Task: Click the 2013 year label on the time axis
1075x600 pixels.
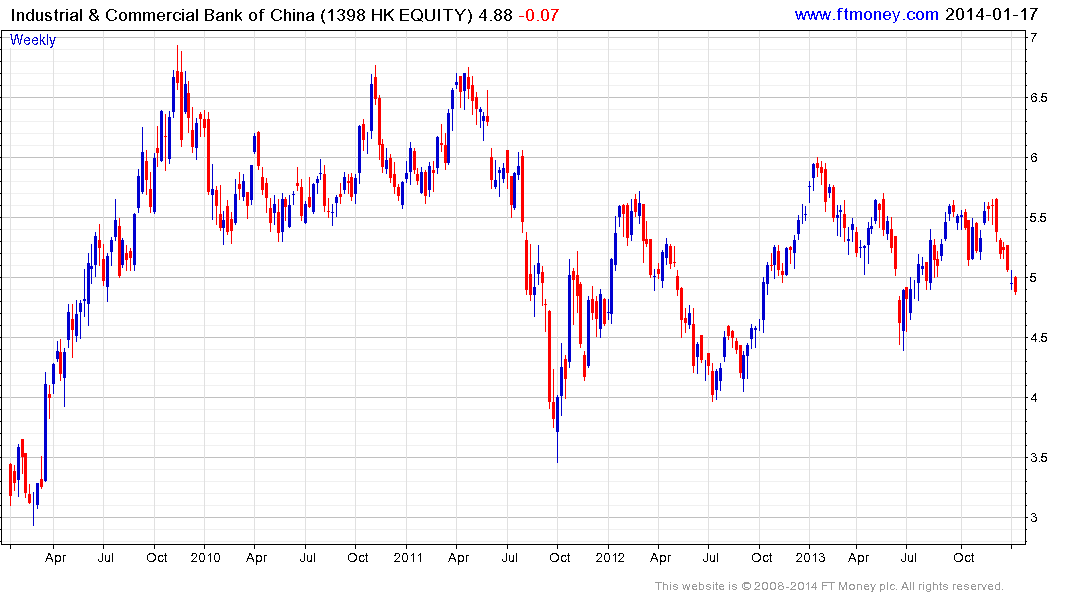Action: point(810,557)
